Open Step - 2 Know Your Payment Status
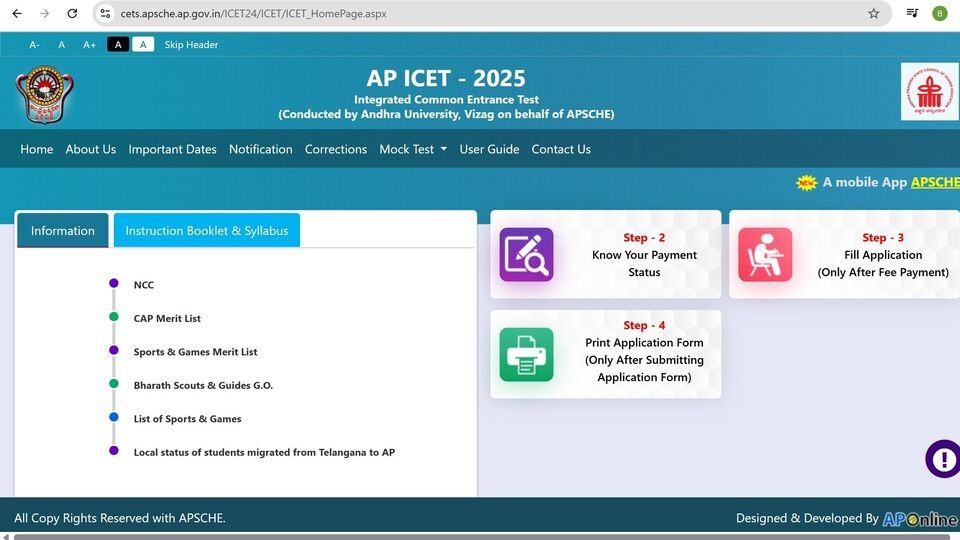 (606, 254)
